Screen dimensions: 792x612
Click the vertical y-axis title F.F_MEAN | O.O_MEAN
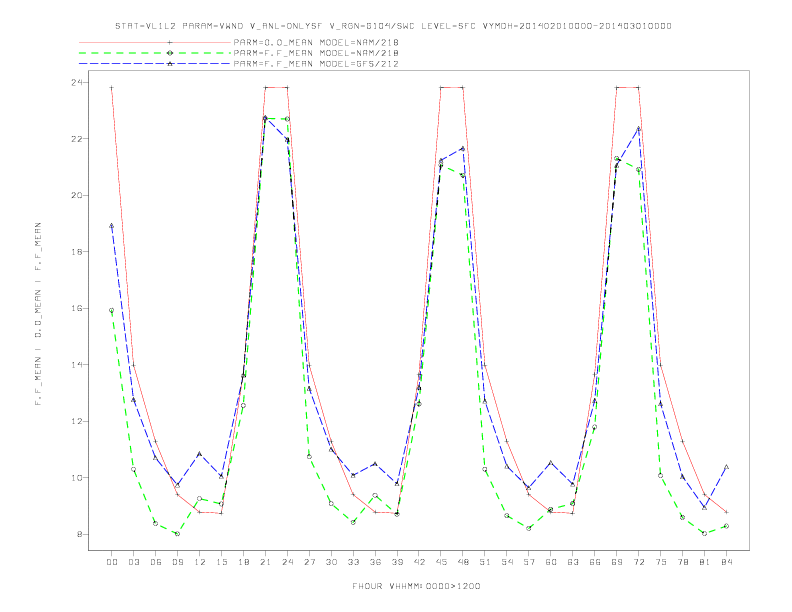[38, 314]
